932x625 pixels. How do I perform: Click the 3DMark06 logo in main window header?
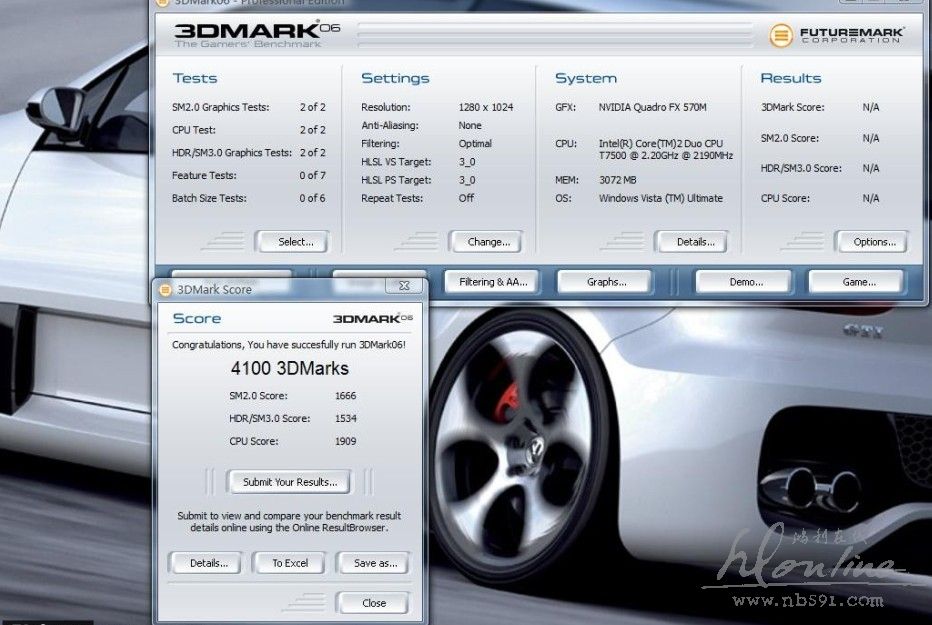point(257,34)
